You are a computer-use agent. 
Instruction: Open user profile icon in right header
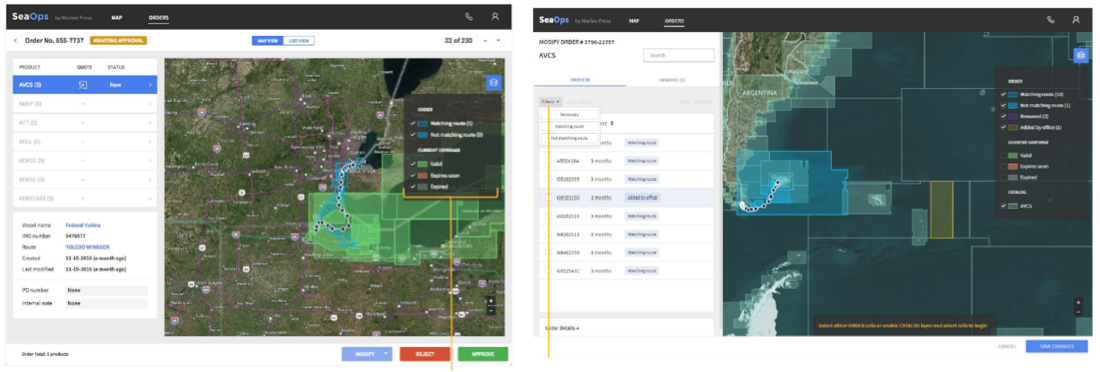click(x=1075, y=20)
